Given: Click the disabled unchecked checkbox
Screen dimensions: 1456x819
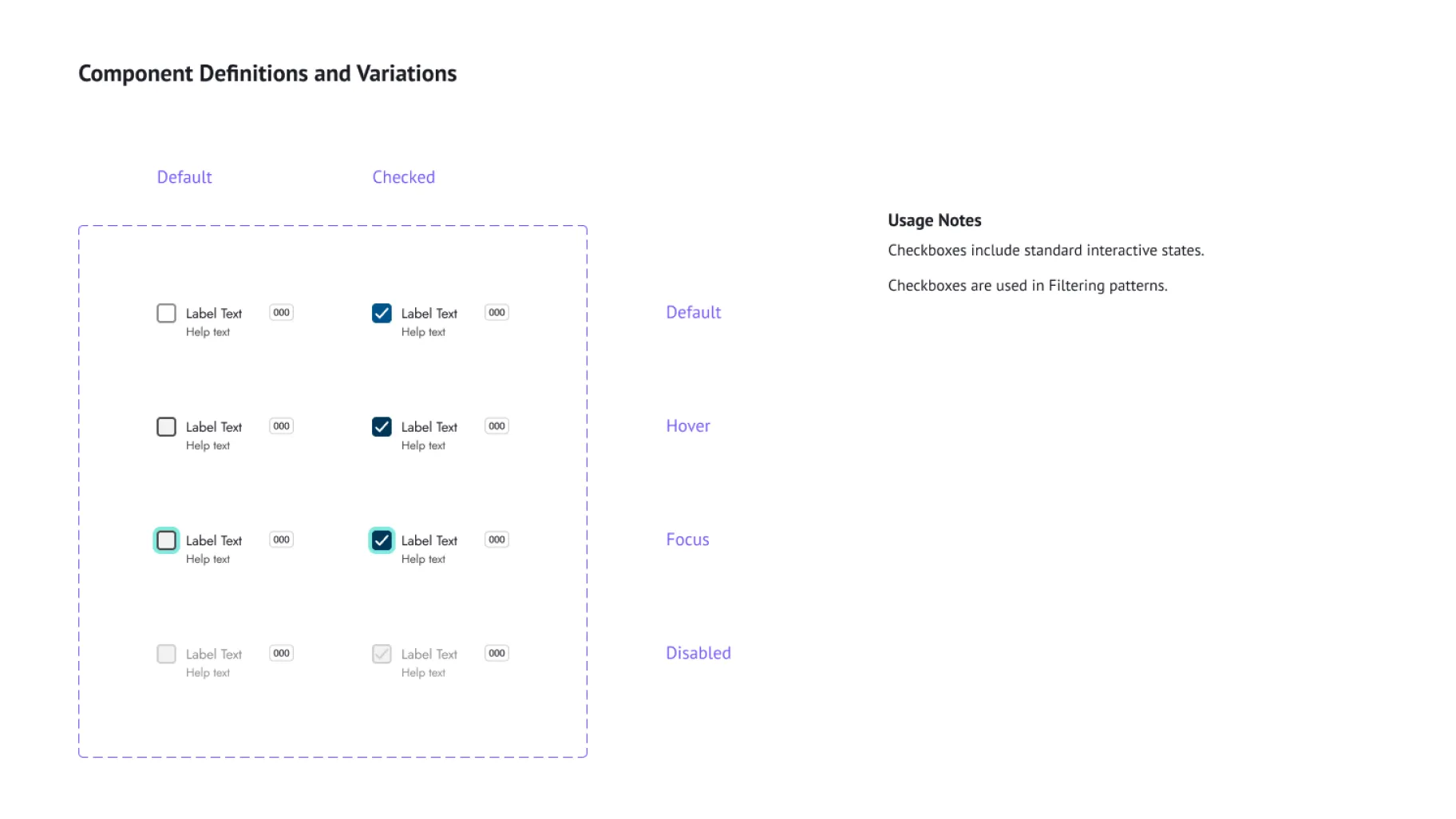Looking at the screenshot, I should click(166, 654).
